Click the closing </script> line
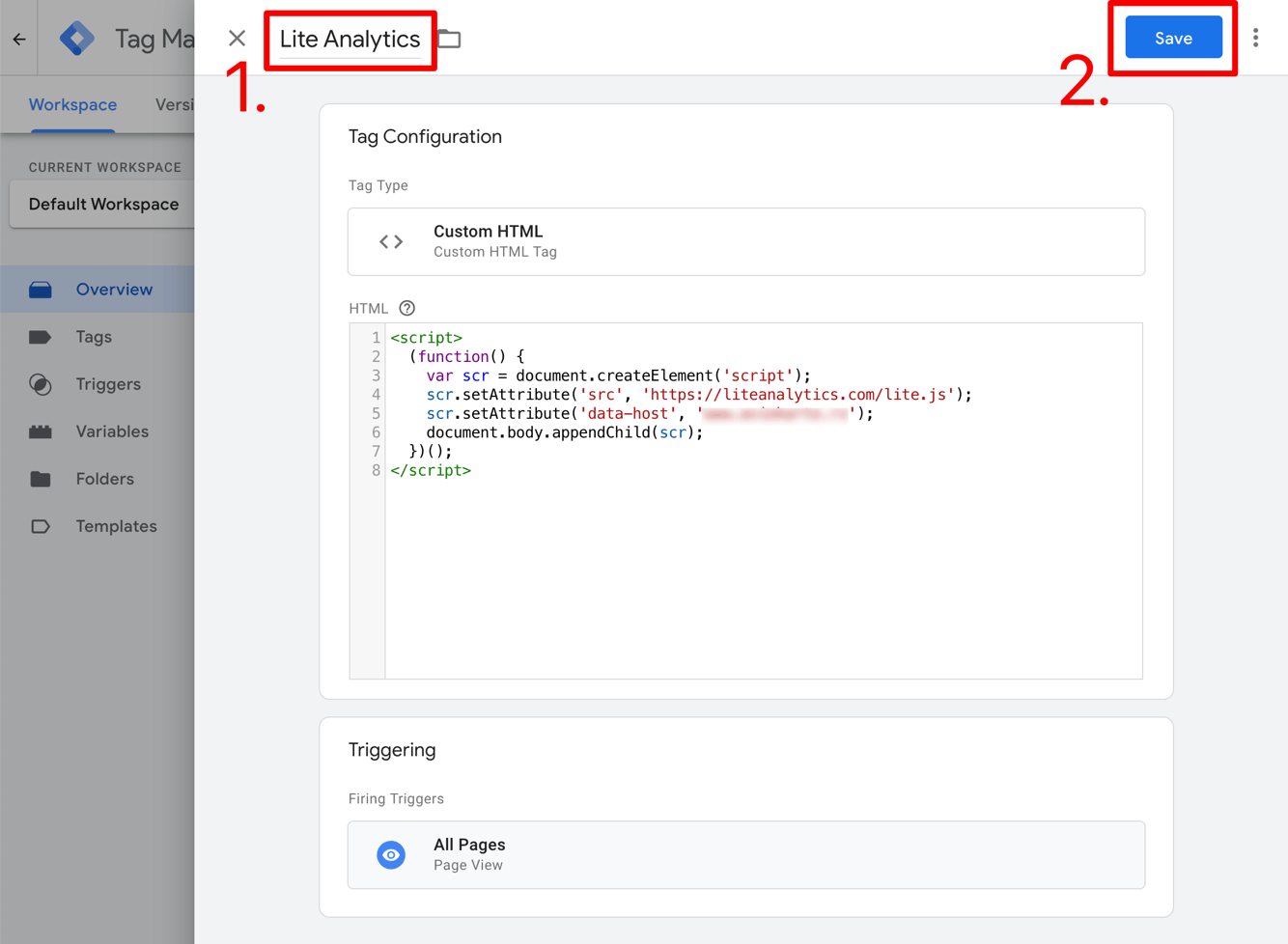This screenshot has height=944, width=1288. 431,470
